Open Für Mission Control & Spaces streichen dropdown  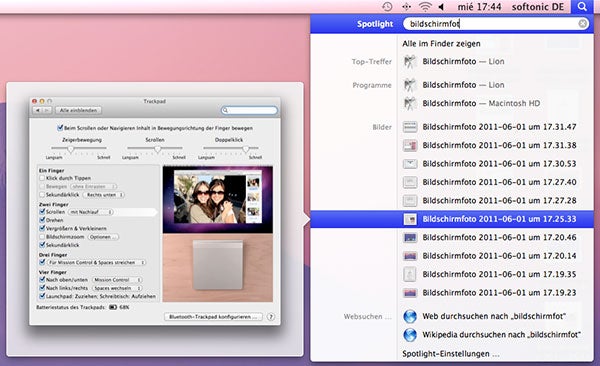[96, 263]
